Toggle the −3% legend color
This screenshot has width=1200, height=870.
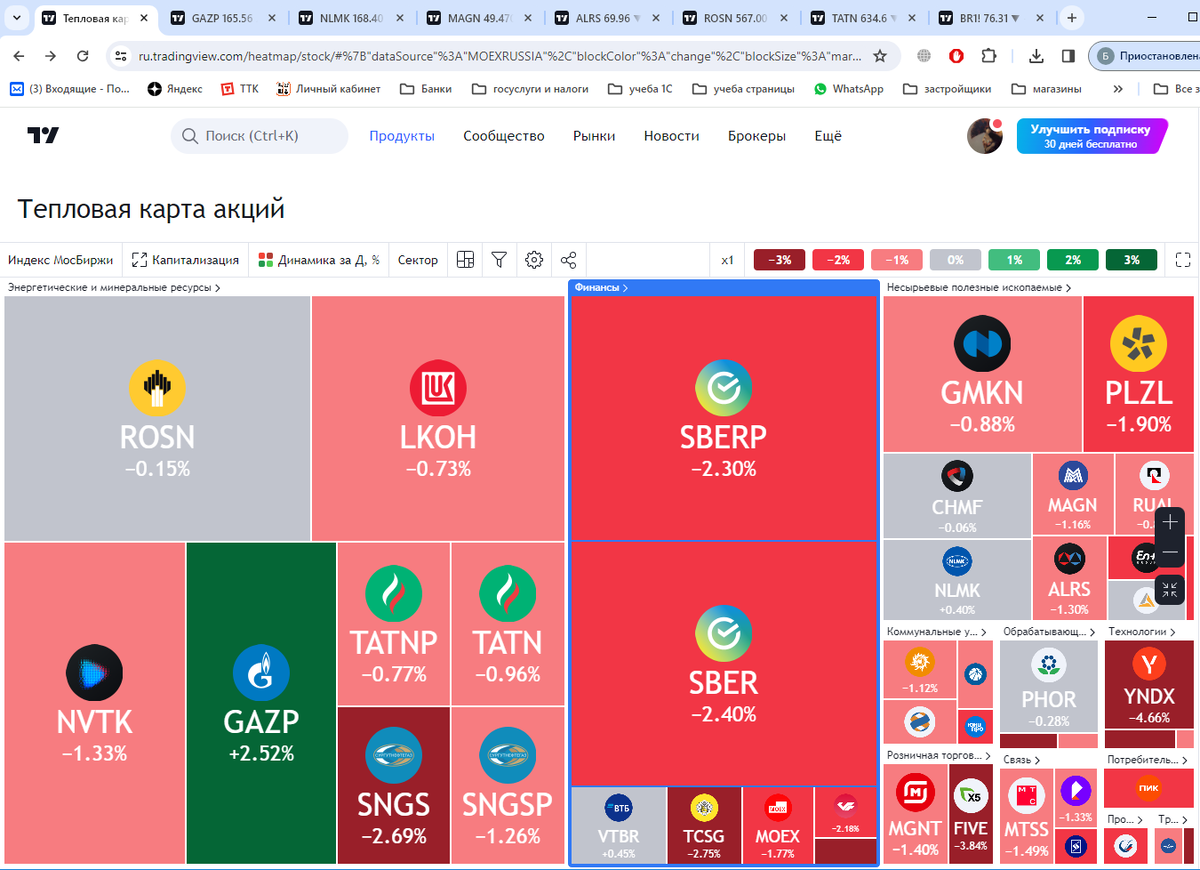click(x=780, y=260)
